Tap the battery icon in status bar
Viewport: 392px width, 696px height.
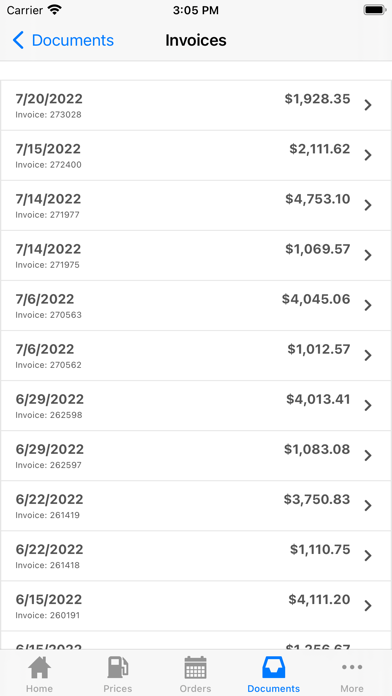tap(375, 10)
